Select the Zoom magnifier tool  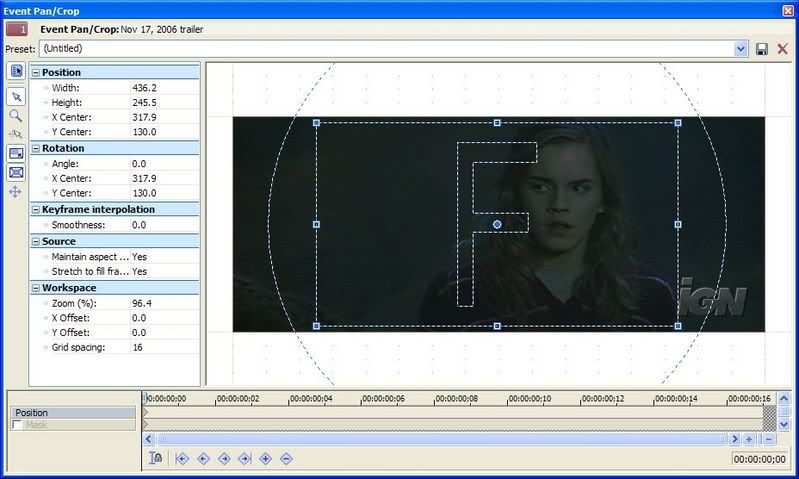pos(16,116)
